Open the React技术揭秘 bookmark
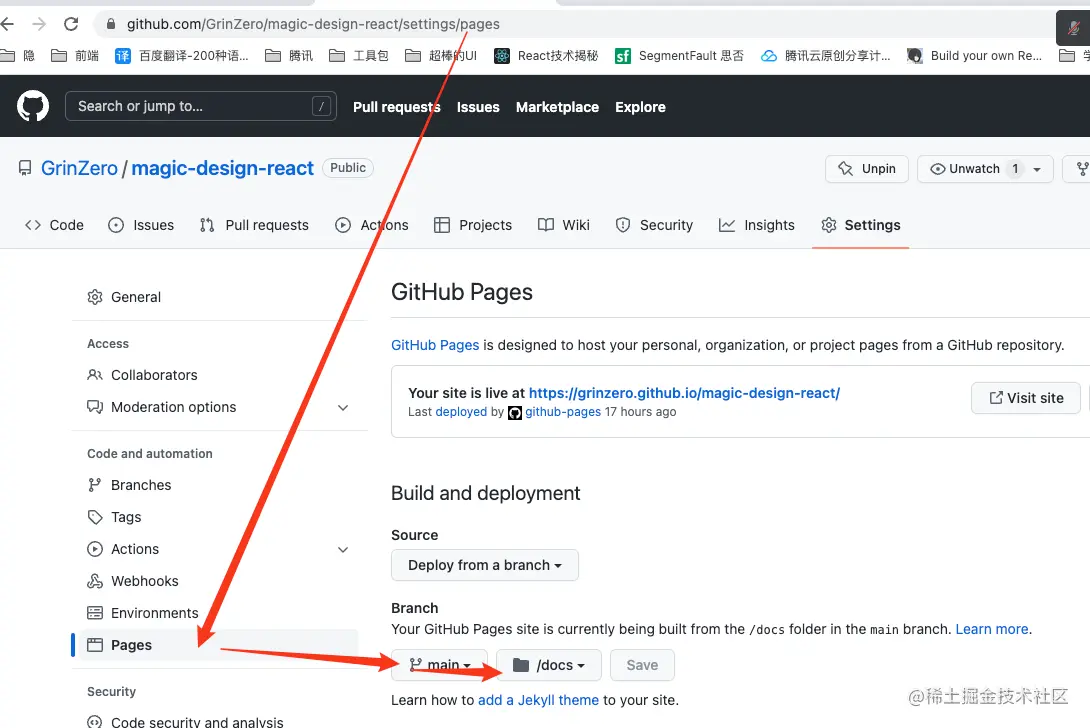Screen dimensions: 1090x728 pos(546,56)
